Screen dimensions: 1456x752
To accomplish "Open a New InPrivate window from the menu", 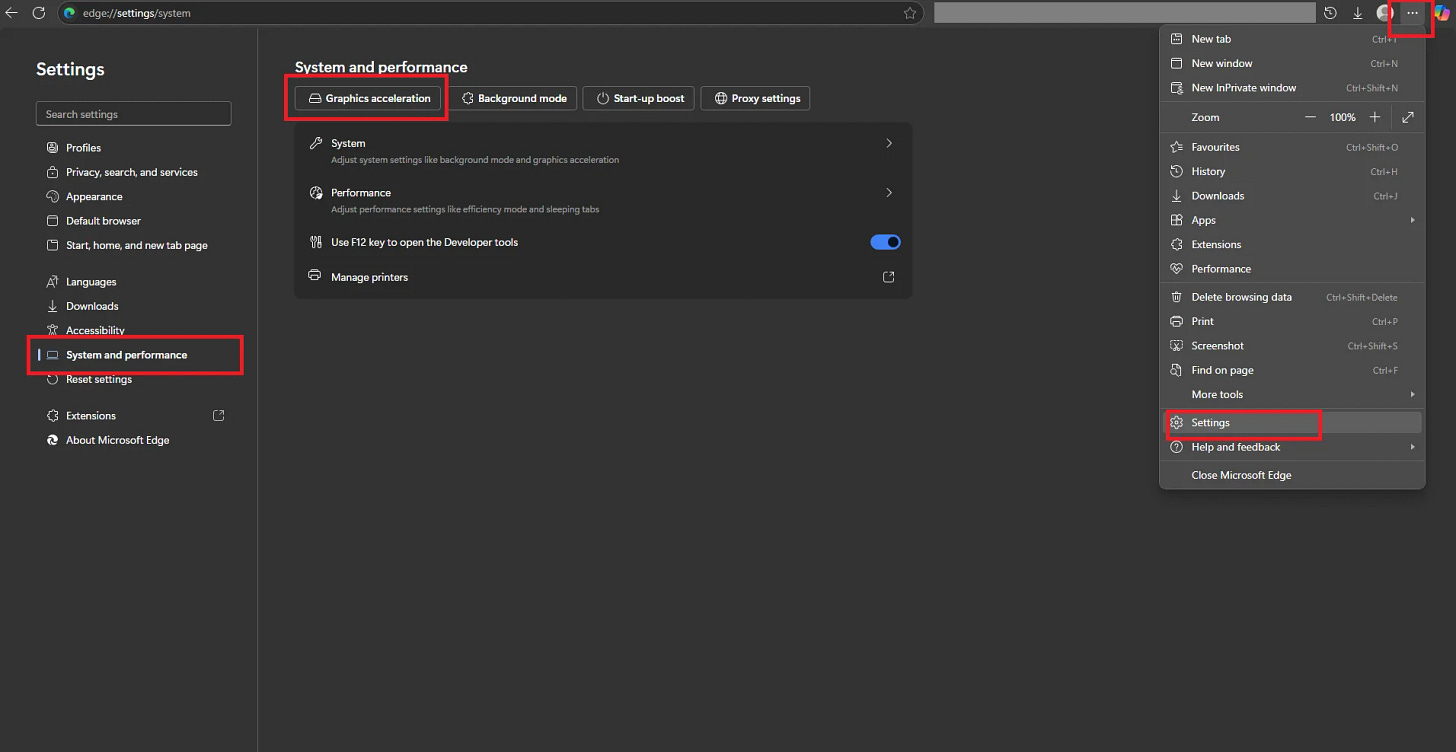I will tap(1243, 87).
